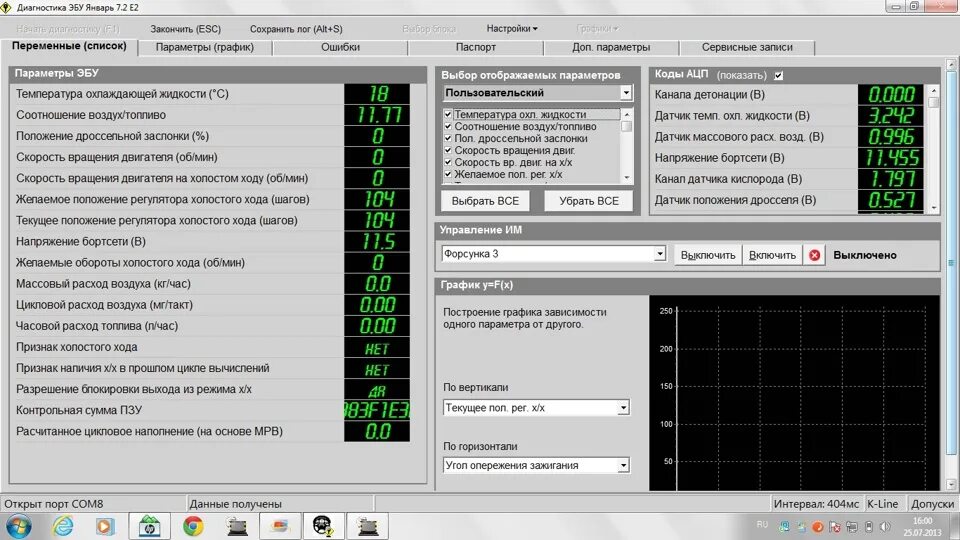Click the Выключить actuator button
The height and width of the screenshot is (540, 960).
click(708, 255)
